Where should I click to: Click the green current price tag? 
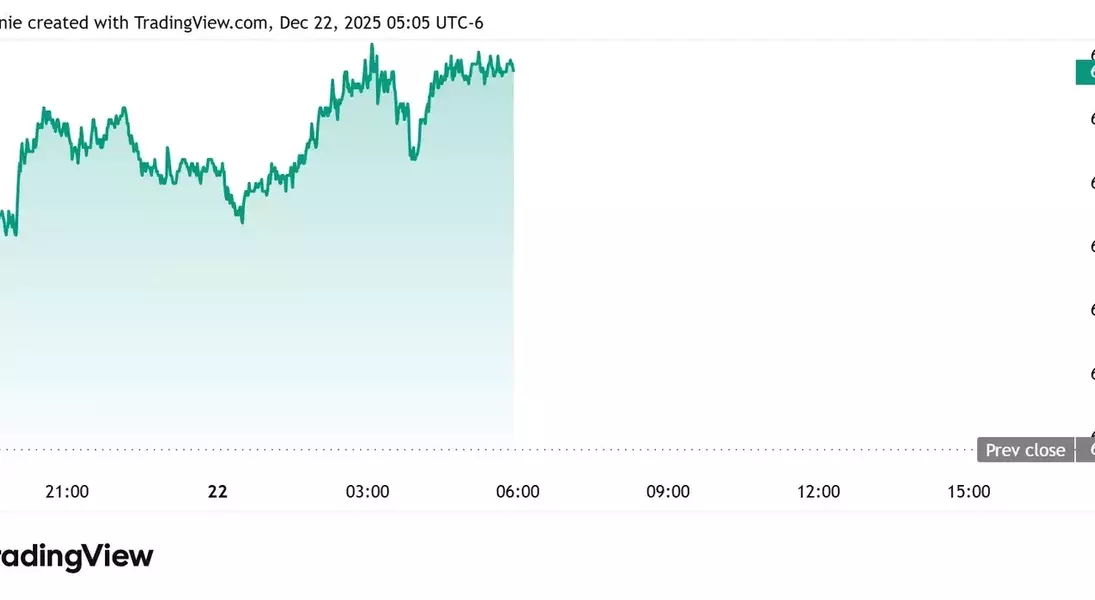[x=1085, y=73]
